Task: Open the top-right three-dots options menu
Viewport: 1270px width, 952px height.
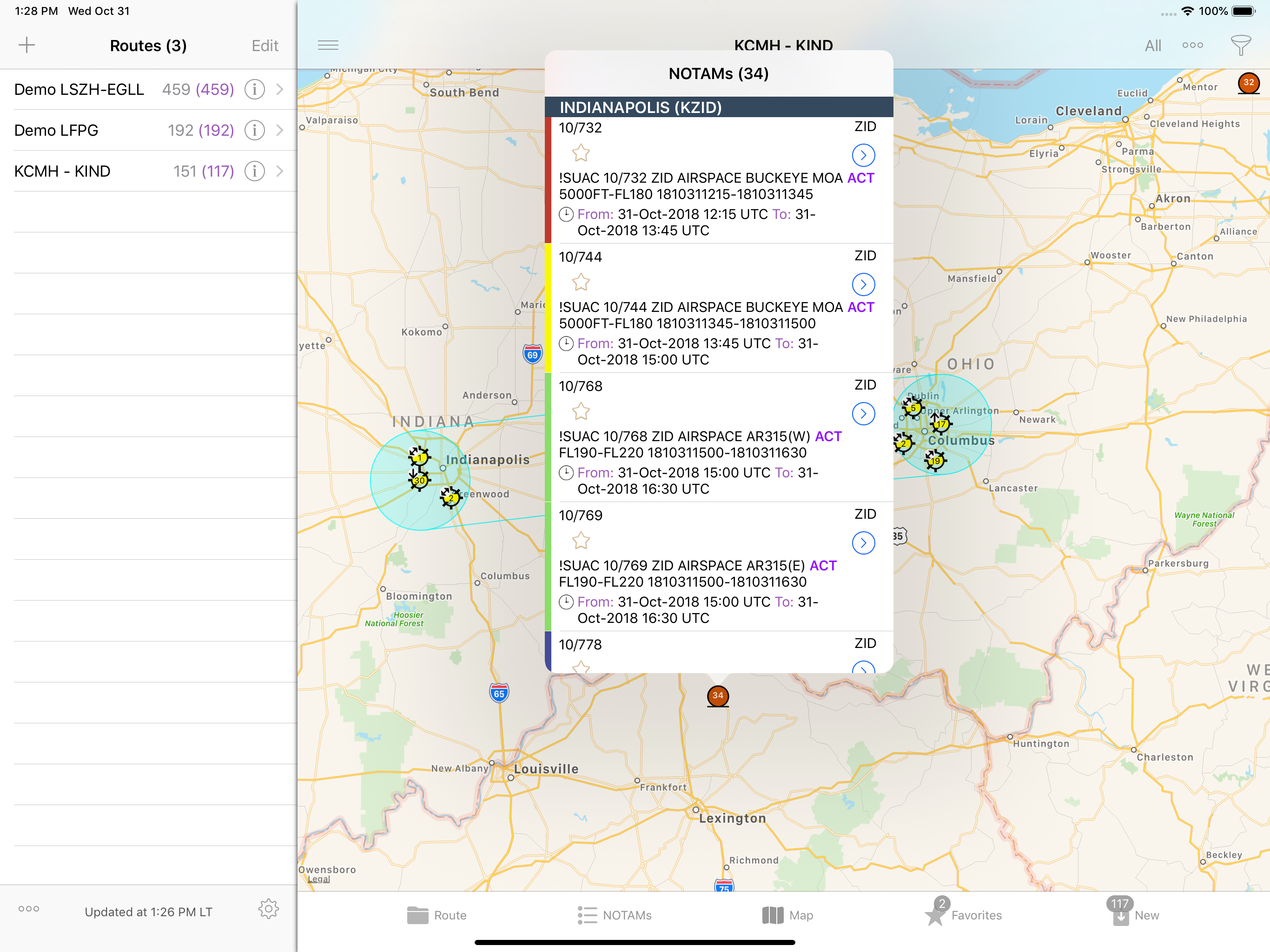Action: click(x=1192, y=46)
